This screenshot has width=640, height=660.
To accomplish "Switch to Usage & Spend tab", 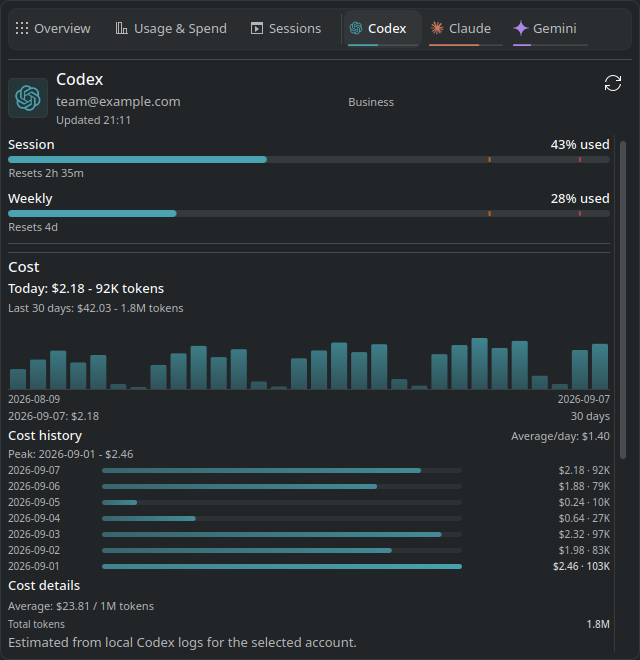I will pos(171,29).
